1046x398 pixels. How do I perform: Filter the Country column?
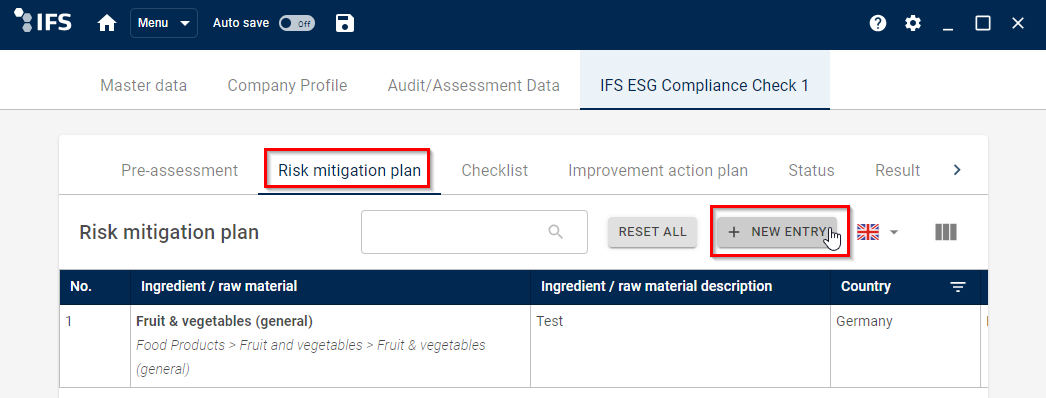(958, 287)
